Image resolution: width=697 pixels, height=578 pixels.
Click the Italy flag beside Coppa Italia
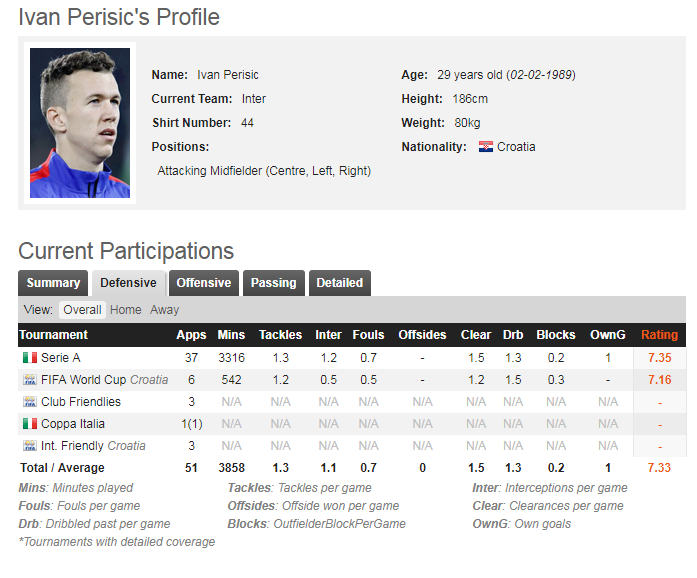(29, 424)
